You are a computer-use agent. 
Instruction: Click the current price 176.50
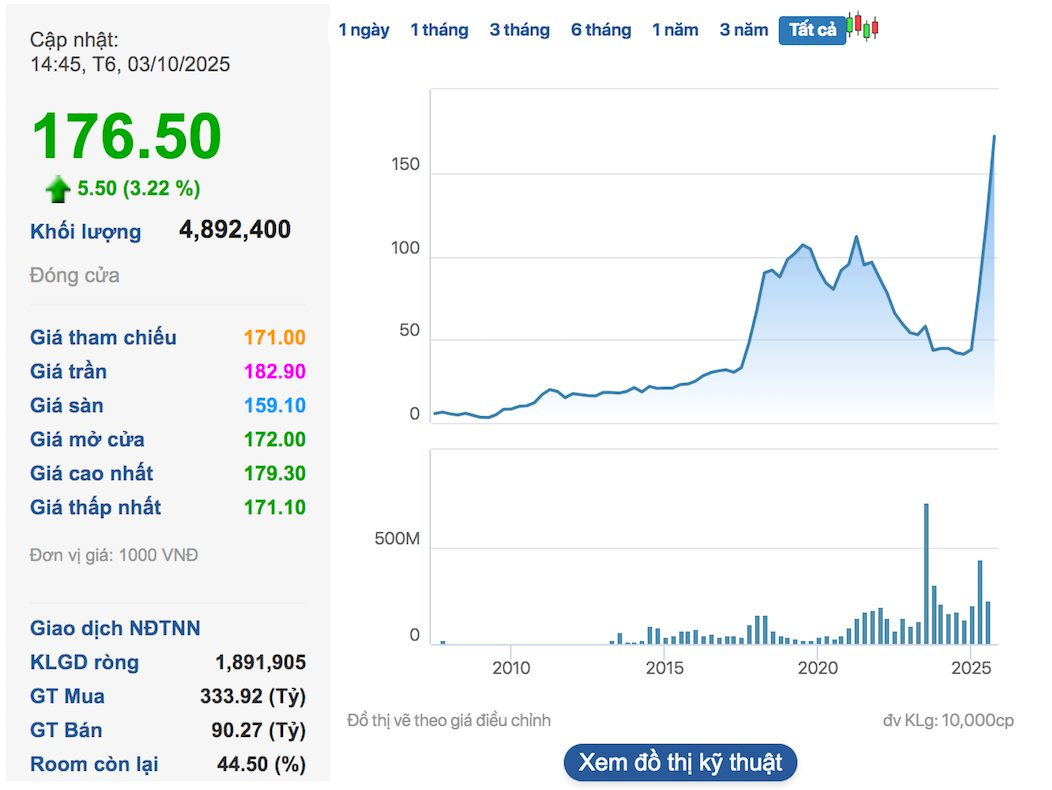pos(126,137)
